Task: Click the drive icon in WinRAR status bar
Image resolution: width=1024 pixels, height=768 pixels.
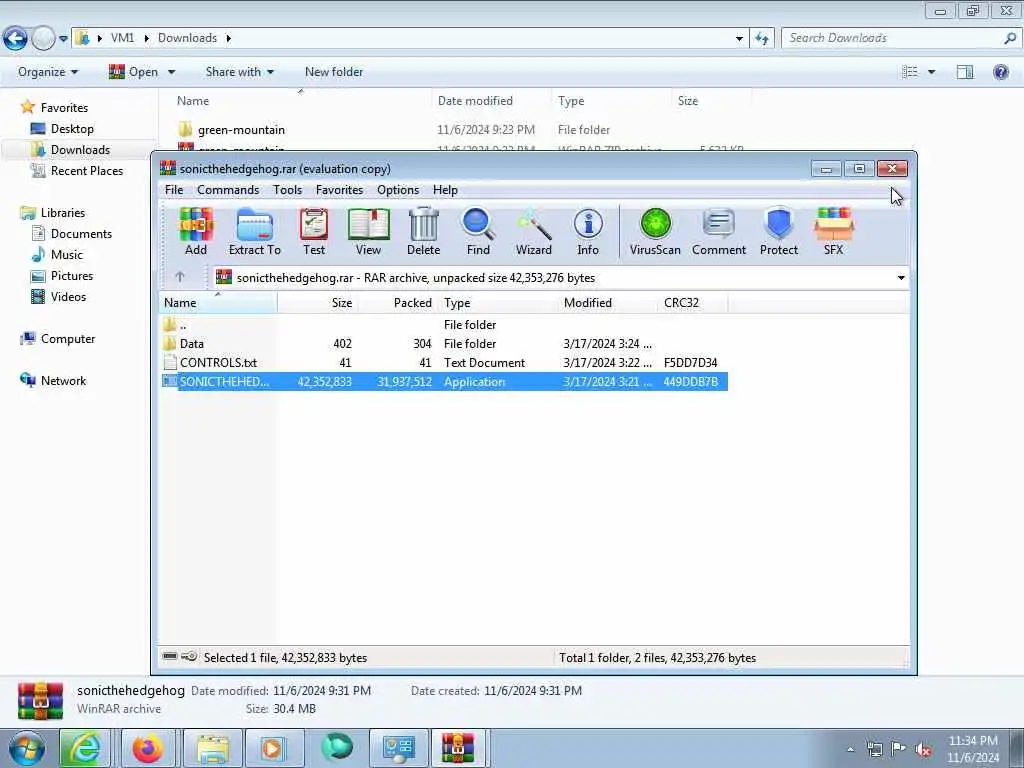Action: point(170,656)
